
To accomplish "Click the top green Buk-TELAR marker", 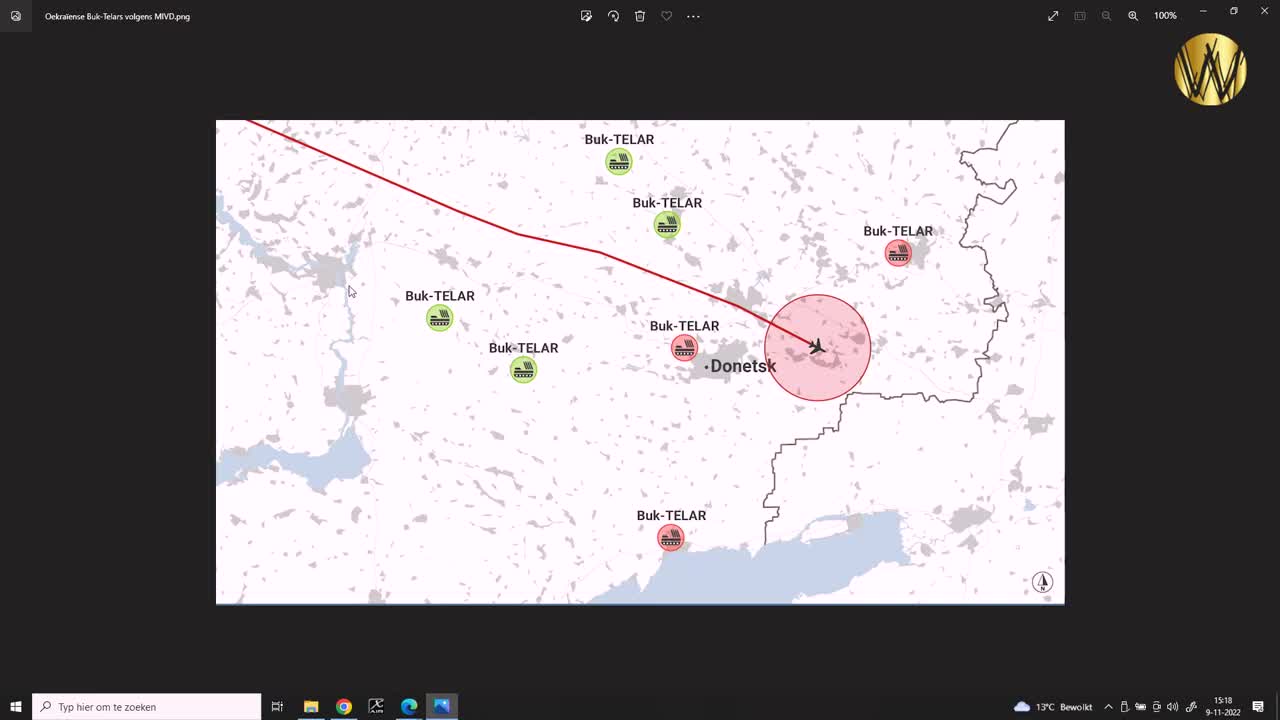I will pos(619,161).
